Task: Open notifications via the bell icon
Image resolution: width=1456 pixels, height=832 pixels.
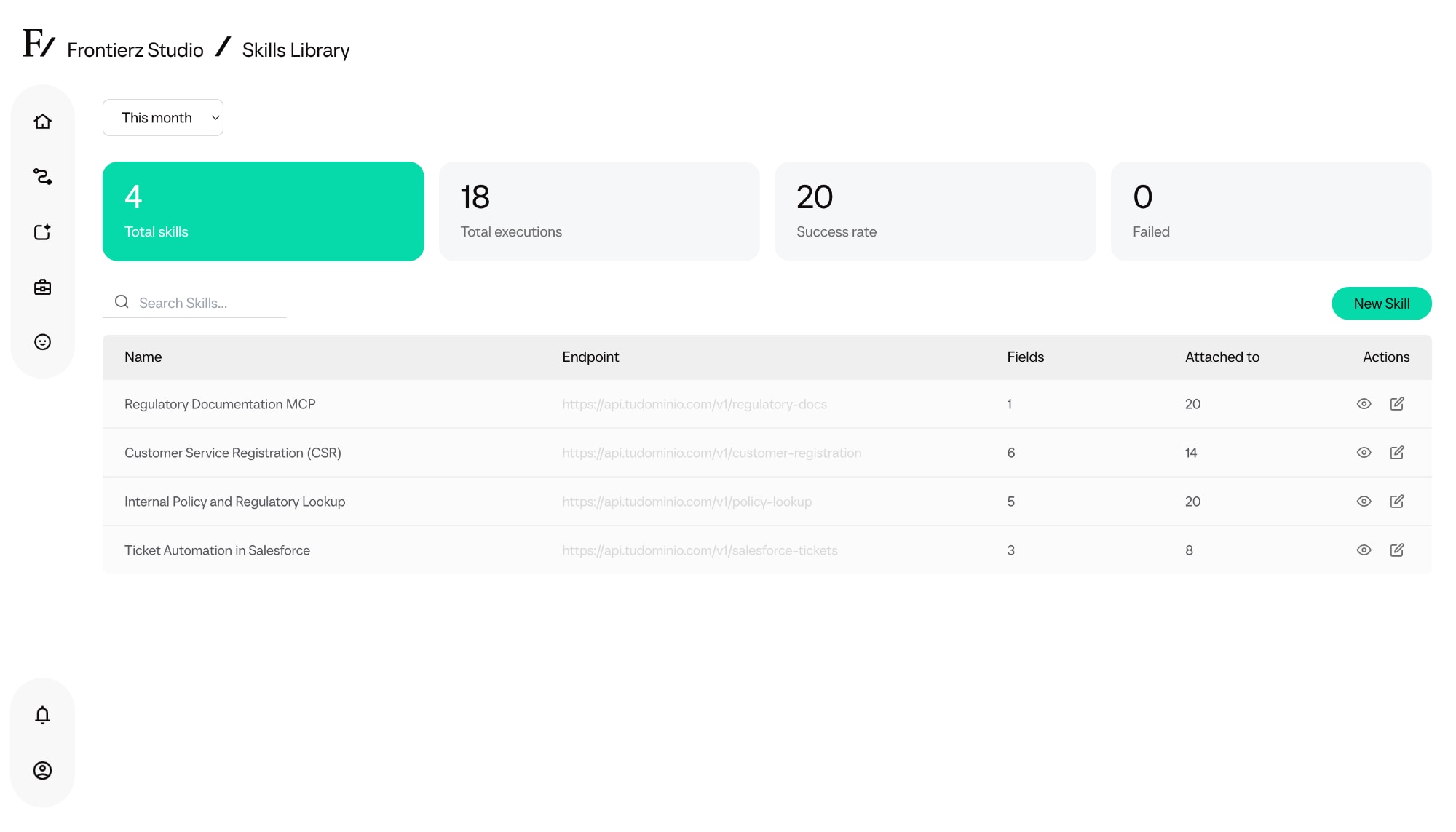Action: 43,715
